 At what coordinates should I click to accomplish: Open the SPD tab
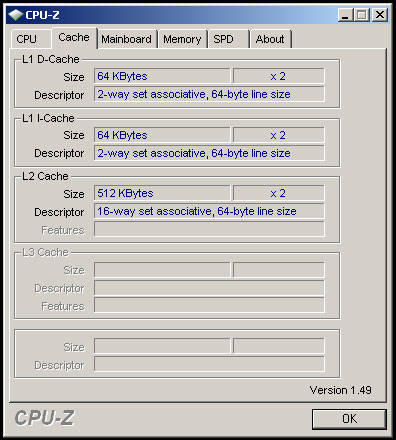tap(229, 39)
